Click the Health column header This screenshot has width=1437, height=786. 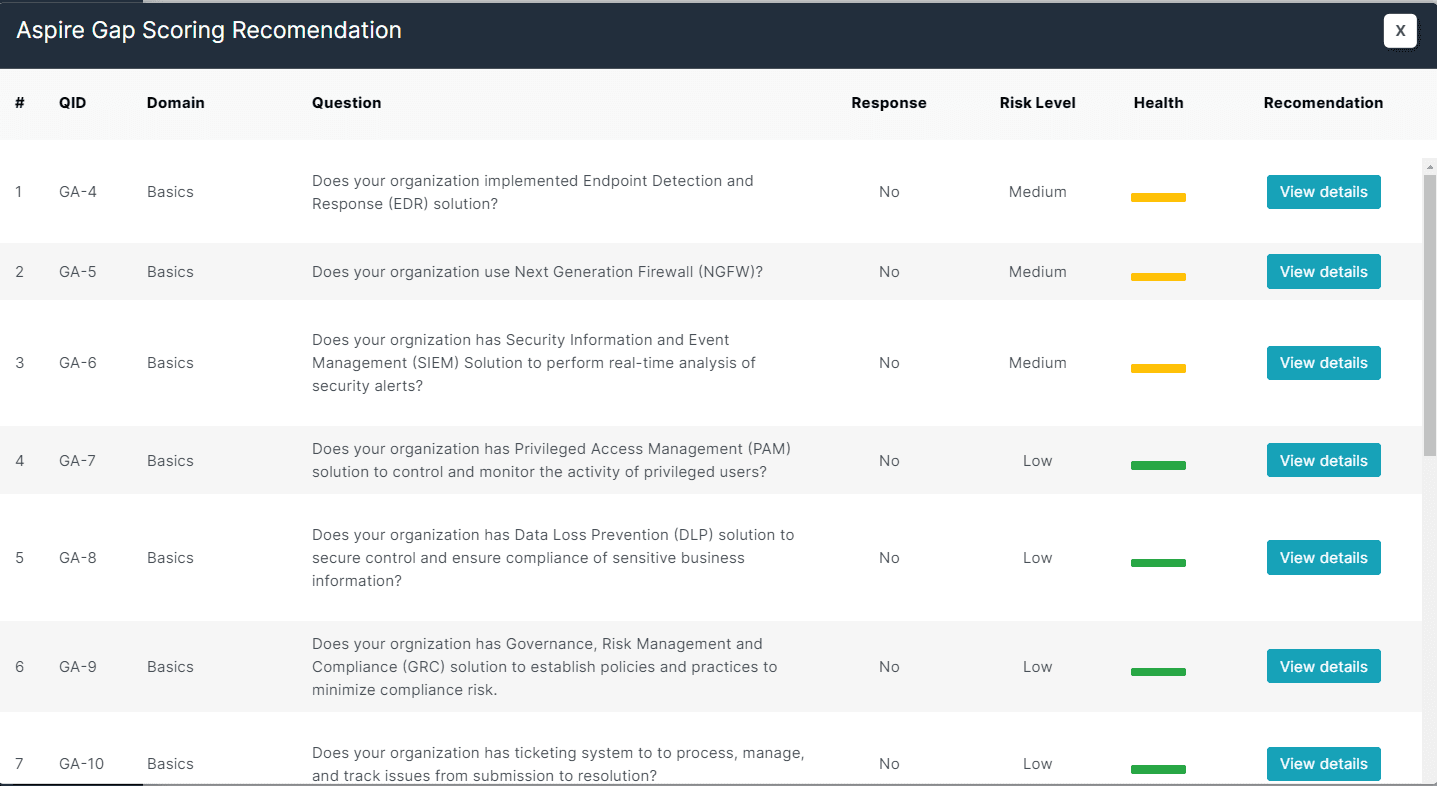coord(1158,103)
